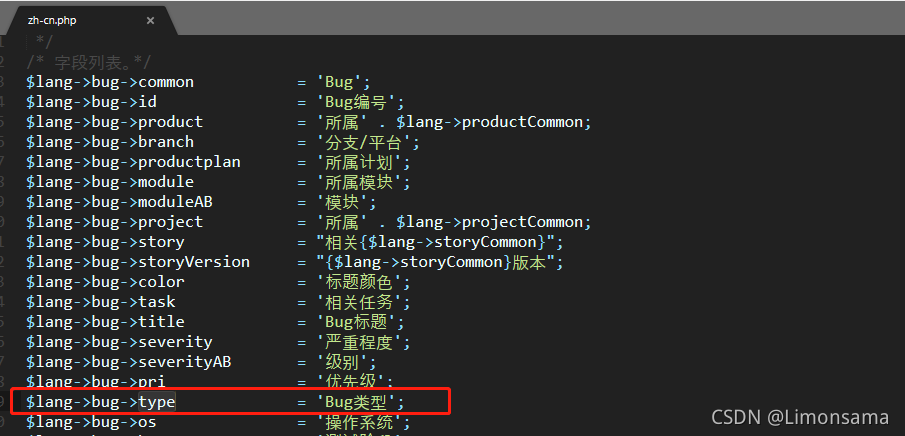This screenshot has width=905, height=436.
Task: Click the '操作系统' string value
Action: (x=358, y=422)
